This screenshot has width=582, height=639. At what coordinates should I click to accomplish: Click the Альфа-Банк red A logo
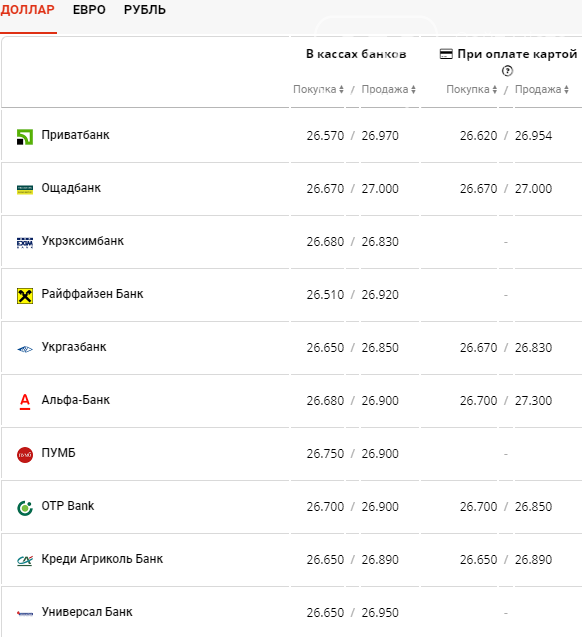[25, 401]
